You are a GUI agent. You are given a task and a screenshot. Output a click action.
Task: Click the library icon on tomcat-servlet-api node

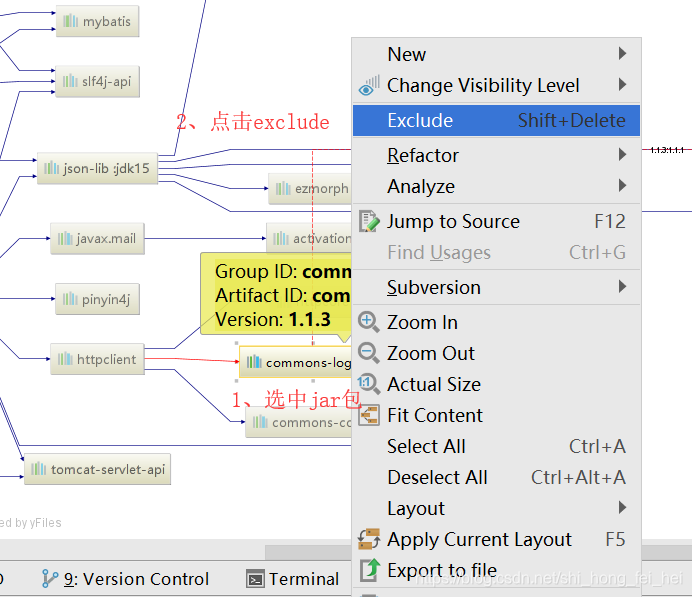click(x=38, y=469)
